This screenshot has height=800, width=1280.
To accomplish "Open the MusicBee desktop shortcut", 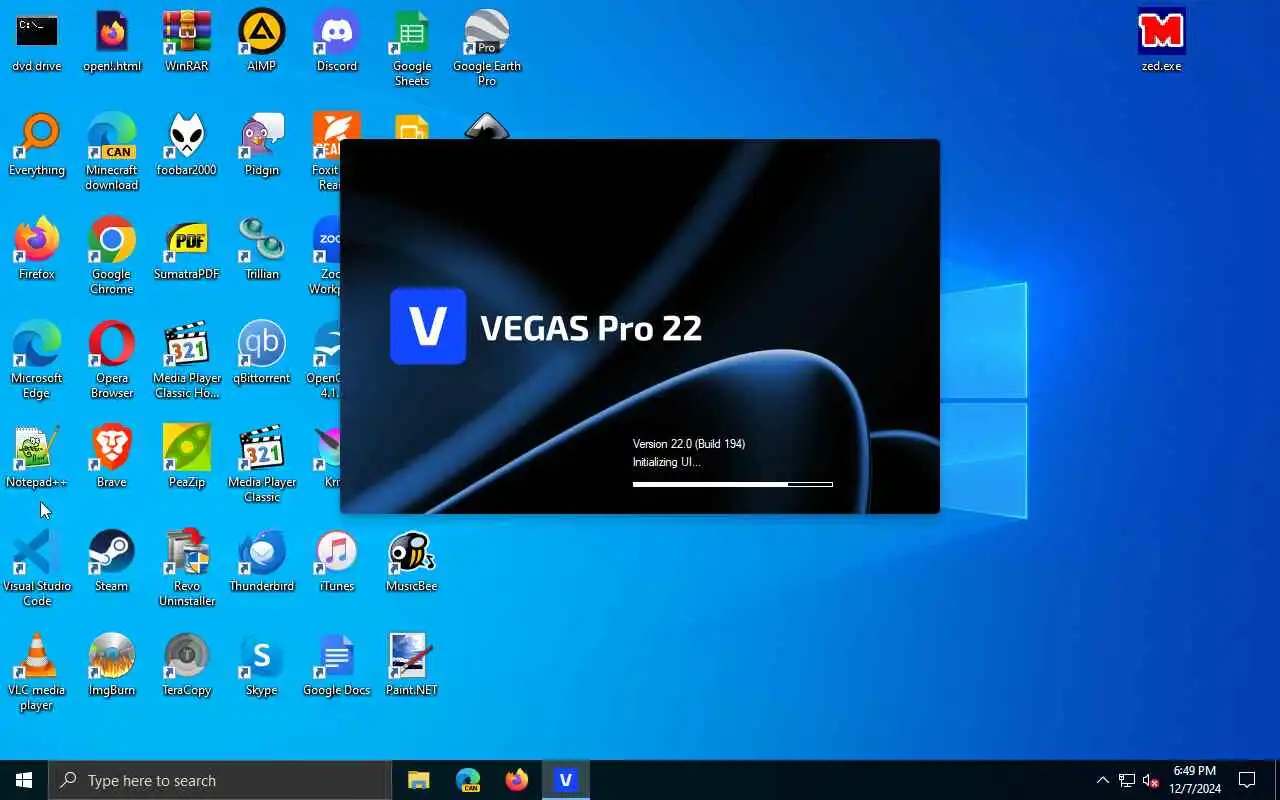I will [412, 561].
